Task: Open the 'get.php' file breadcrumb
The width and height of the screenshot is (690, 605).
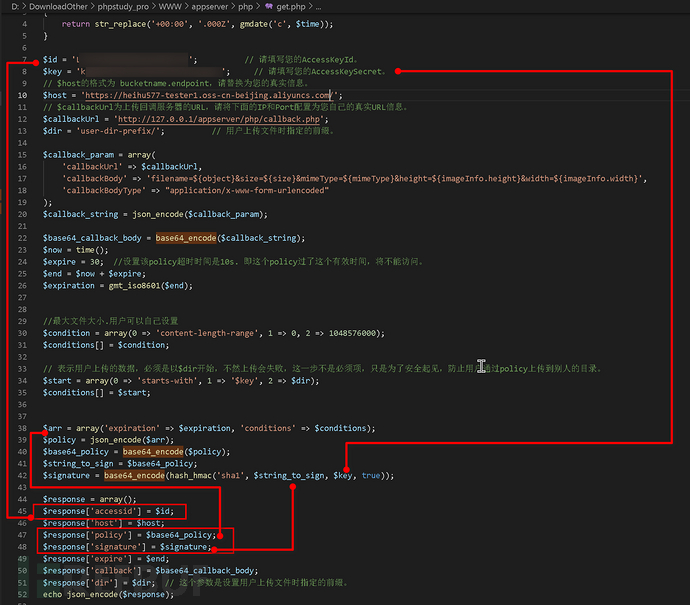Action: [x=290, y=7]
